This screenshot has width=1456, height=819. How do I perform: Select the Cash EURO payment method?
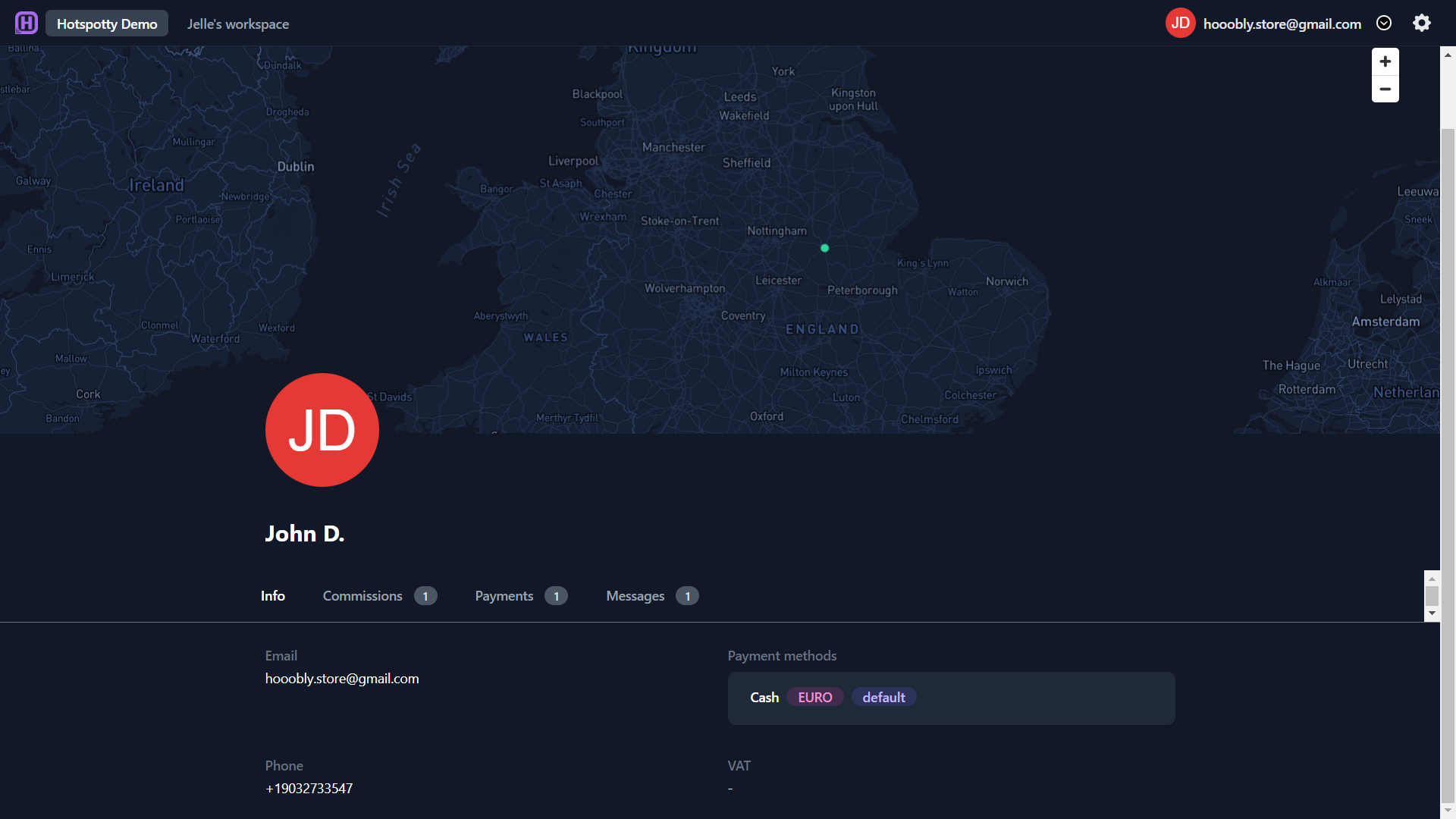point(952,698)
